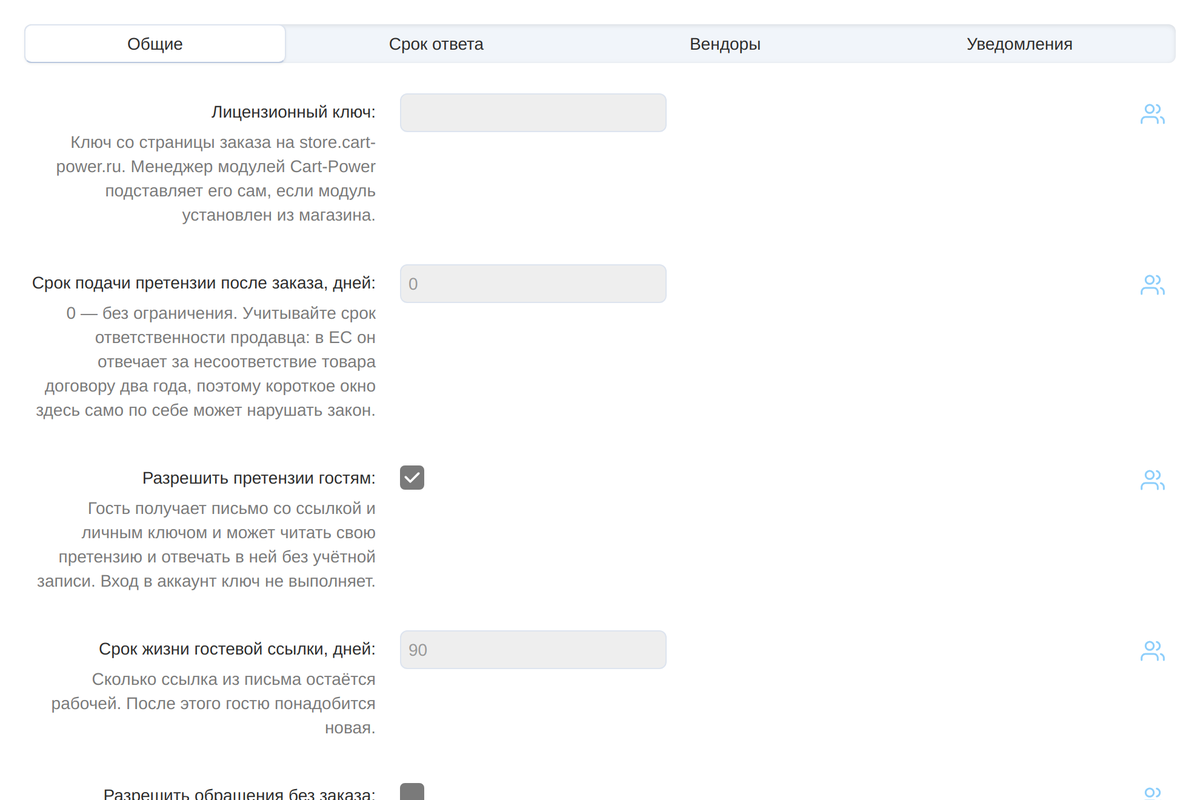
Task: Click the Срок подачи претензии days field
Action: pos(533,284)
